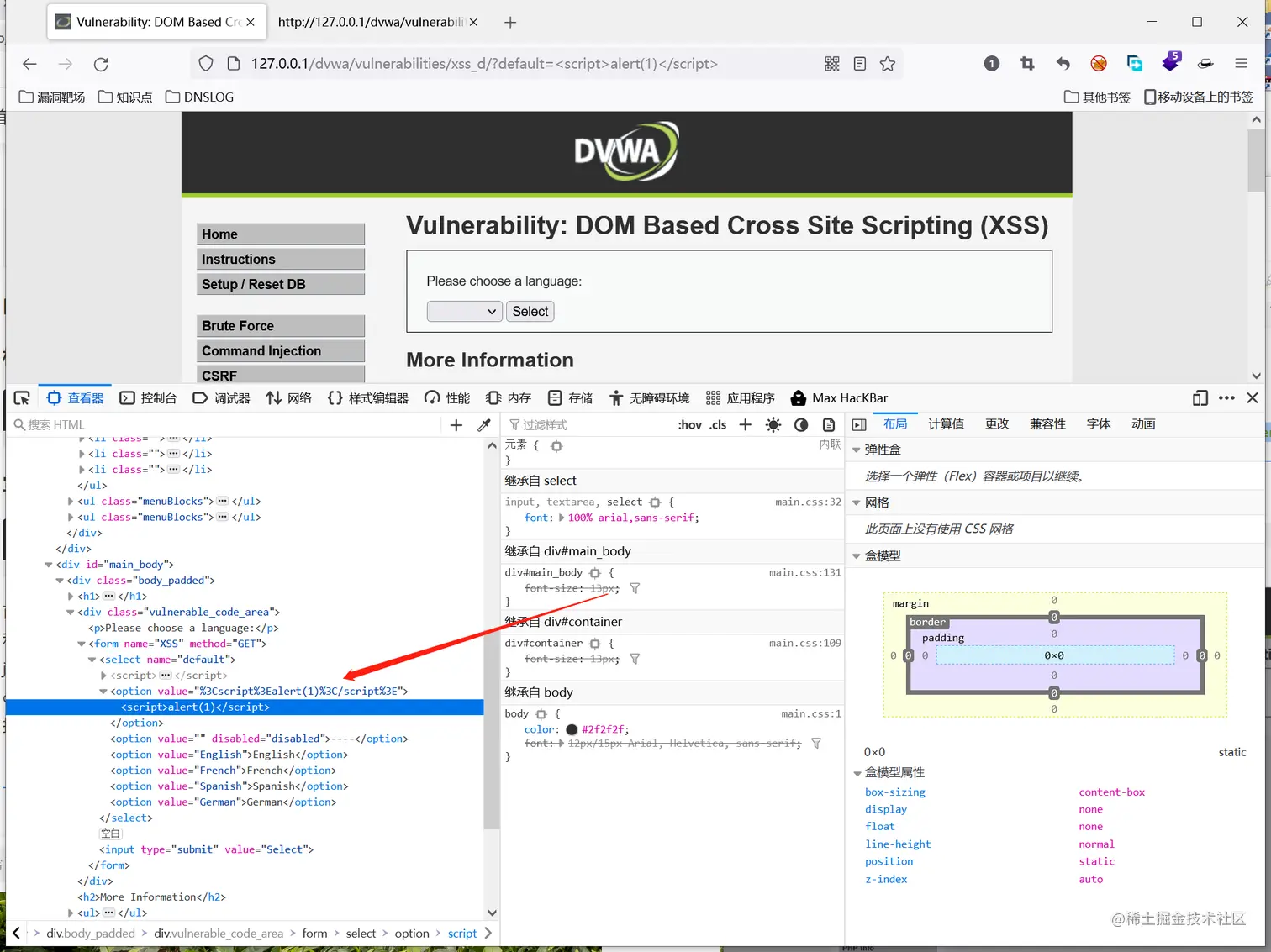Click the body color #2f2f2f swatch

572,729
